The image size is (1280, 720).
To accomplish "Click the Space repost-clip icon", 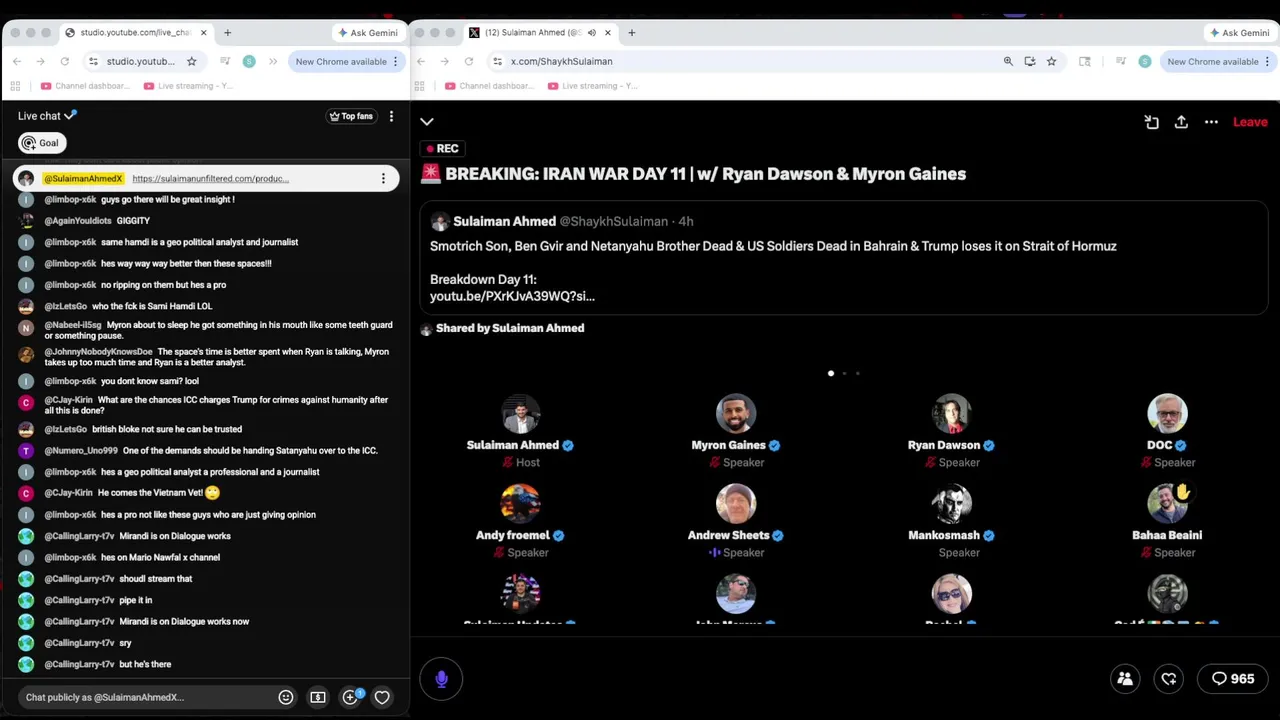I will click(x=1152, y=122).
